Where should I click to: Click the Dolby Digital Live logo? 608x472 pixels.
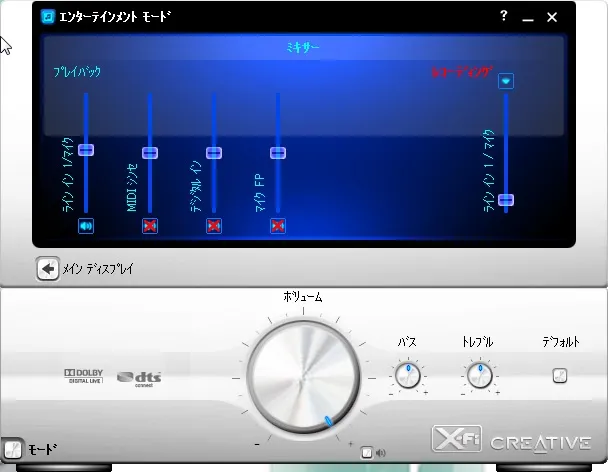pyautogui.click(x=85, y=376)
